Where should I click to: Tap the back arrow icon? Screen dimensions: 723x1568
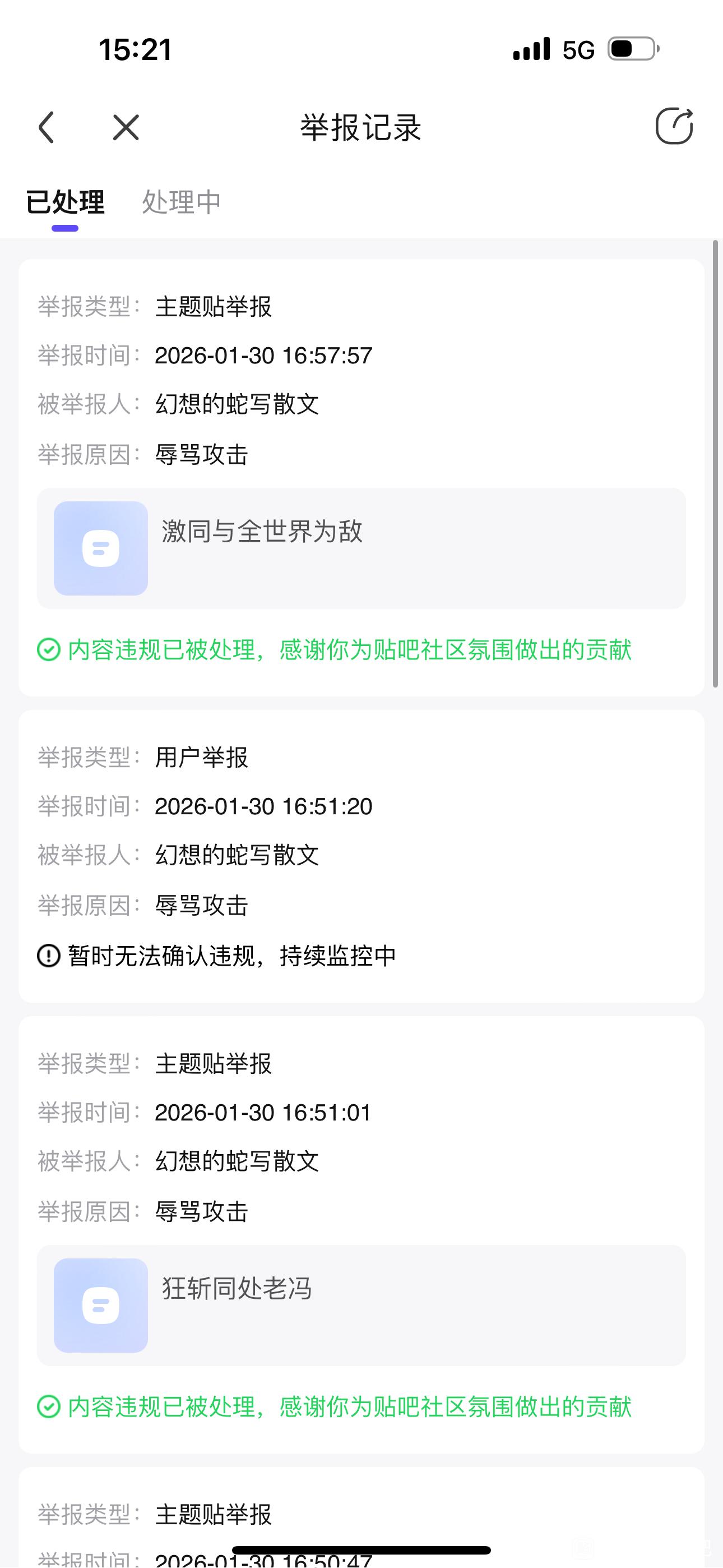[x=47, y=127]
